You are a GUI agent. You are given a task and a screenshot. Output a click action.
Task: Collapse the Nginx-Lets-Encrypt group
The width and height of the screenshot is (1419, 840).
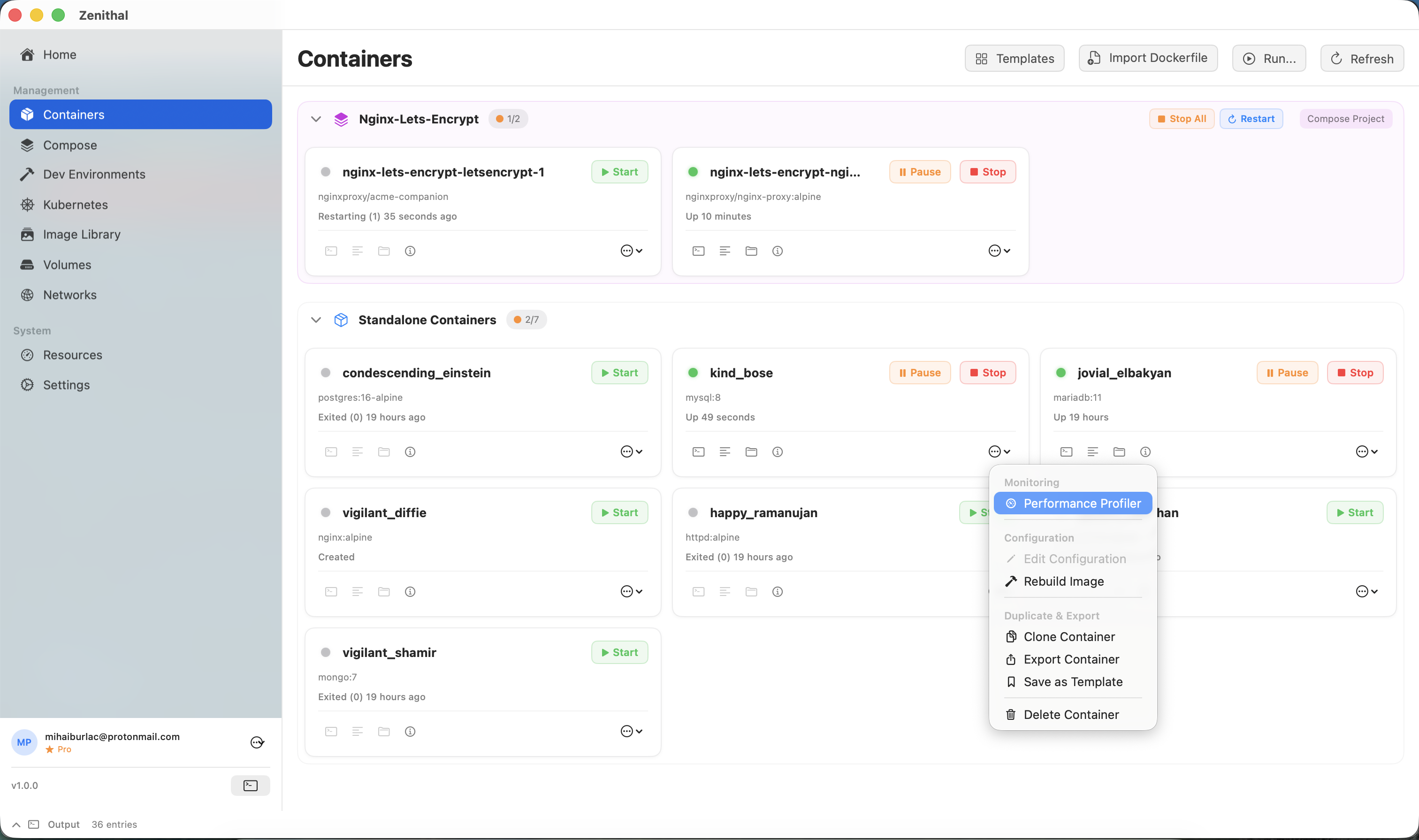316,119
